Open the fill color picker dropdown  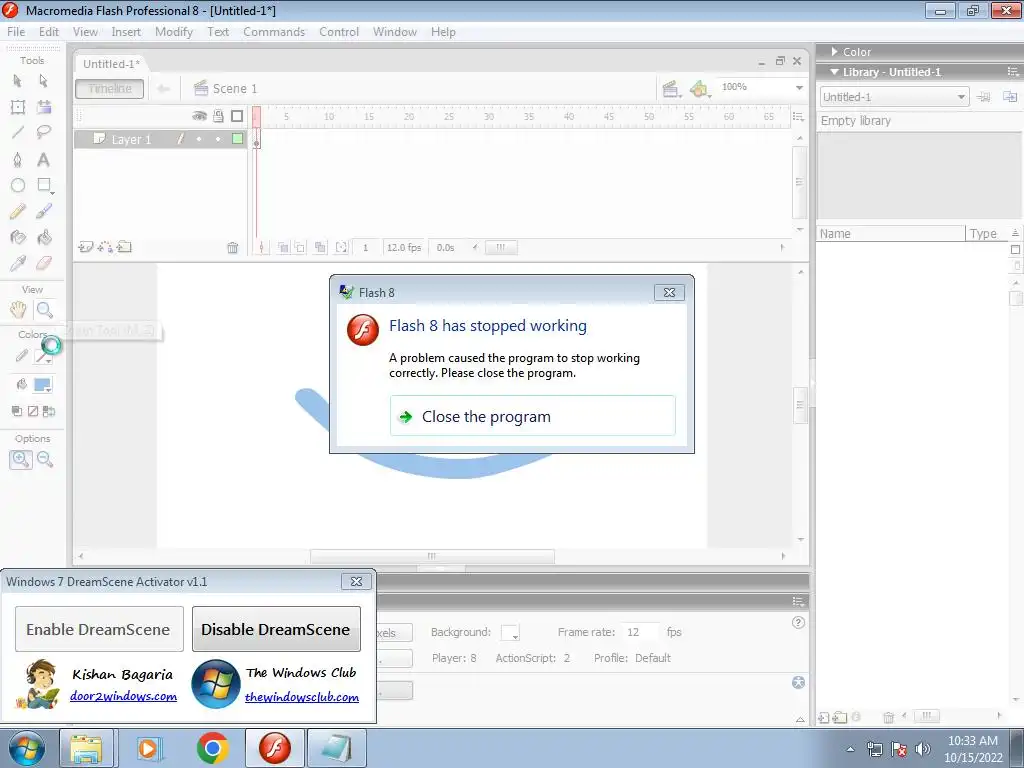pos(43,385)
